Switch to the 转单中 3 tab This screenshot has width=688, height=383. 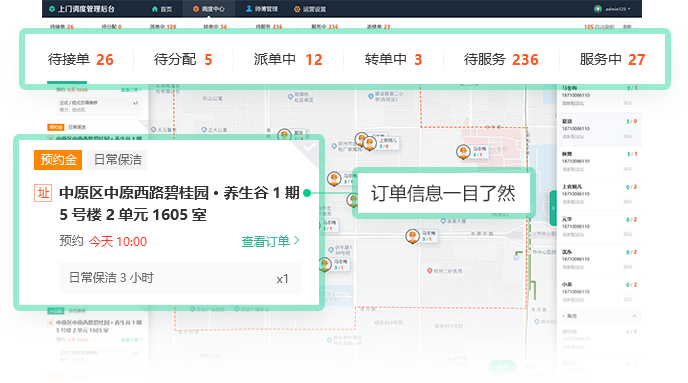(393, 59)
